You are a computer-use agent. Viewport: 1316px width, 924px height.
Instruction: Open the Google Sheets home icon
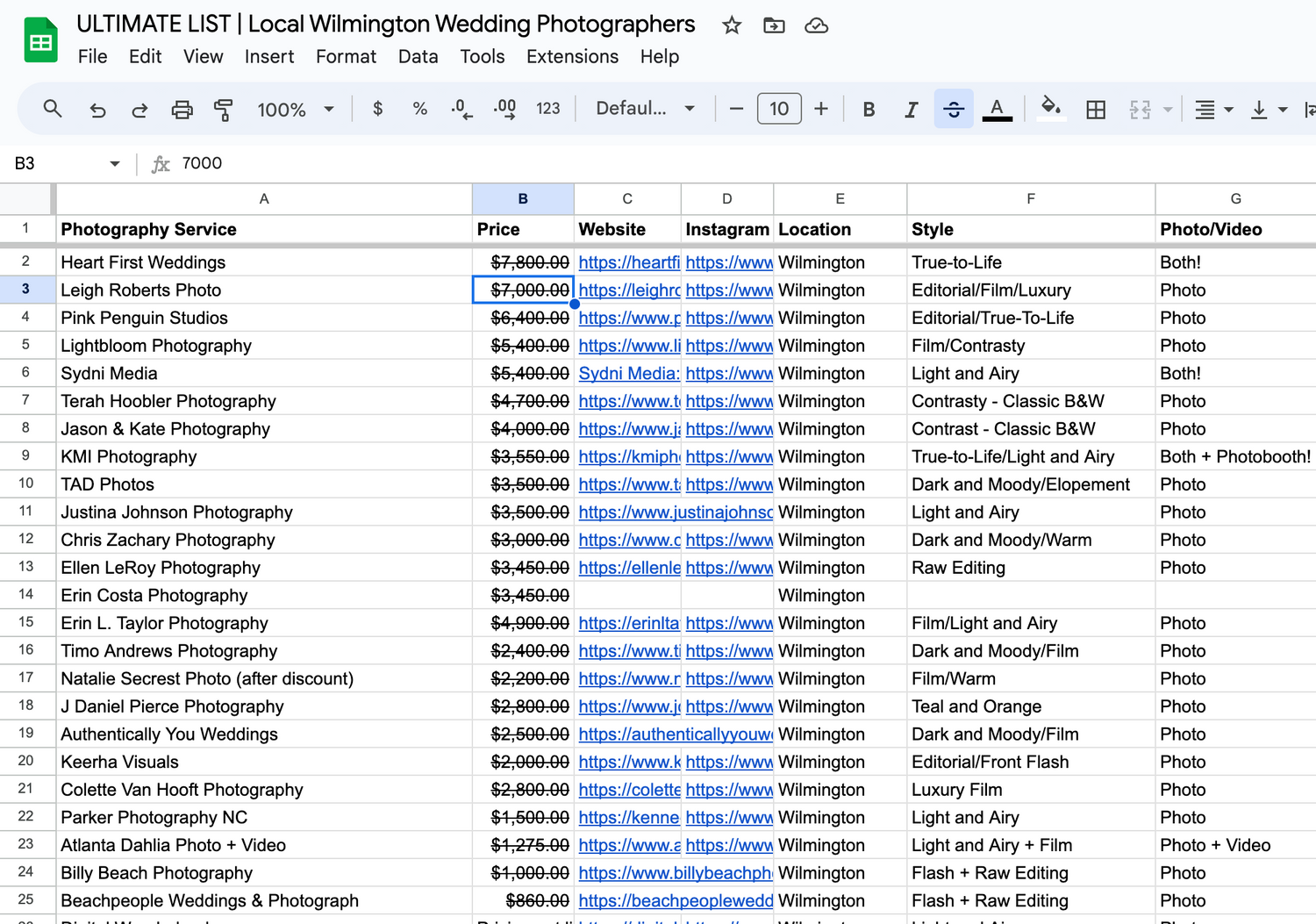tap(40, 40)
